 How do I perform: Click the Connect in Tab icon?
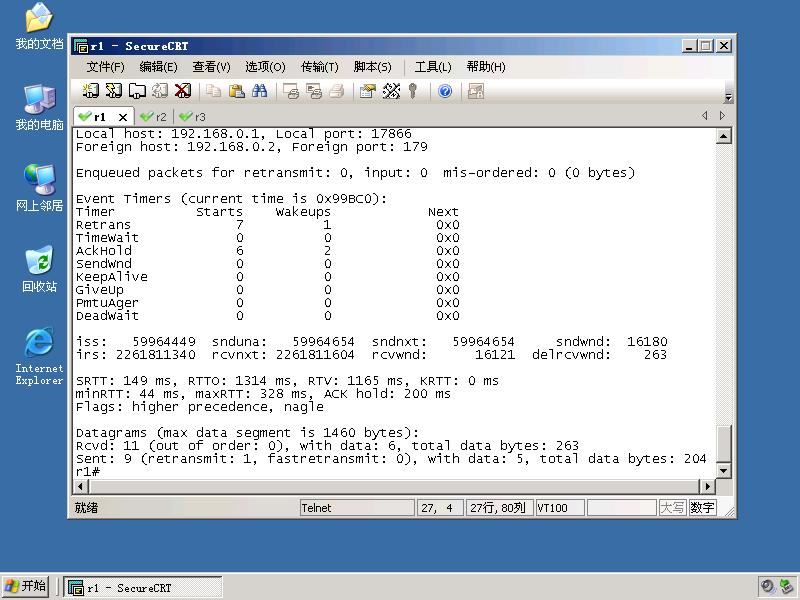click(137, 91)
